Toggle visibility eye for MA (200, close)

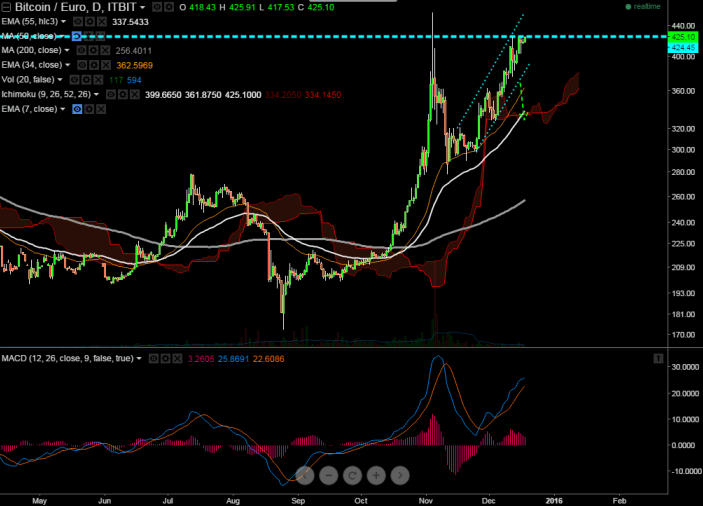pyautogui.click(x=81, y=51)
